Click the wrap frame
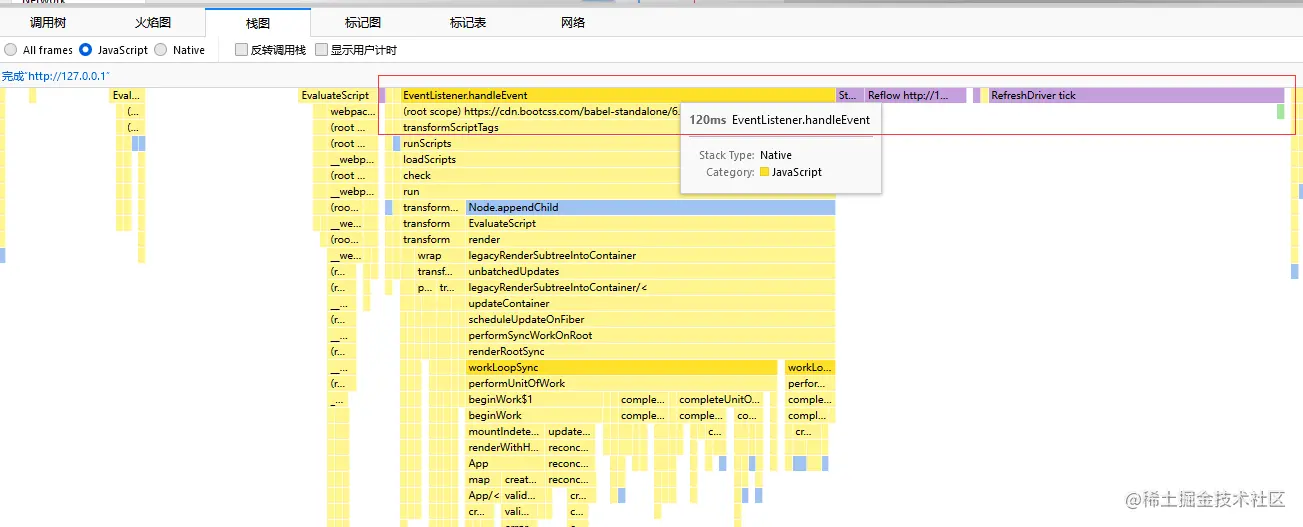The height and width of the screenshot is (527, 1303). pos(432,256)
